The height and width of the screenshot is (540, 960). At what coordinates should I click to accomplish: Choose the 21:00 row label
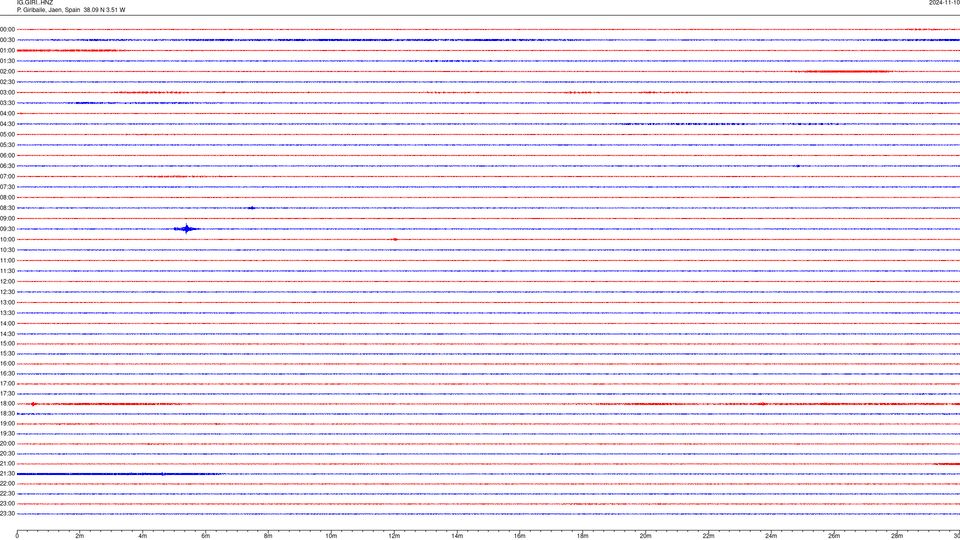[7, 464]
